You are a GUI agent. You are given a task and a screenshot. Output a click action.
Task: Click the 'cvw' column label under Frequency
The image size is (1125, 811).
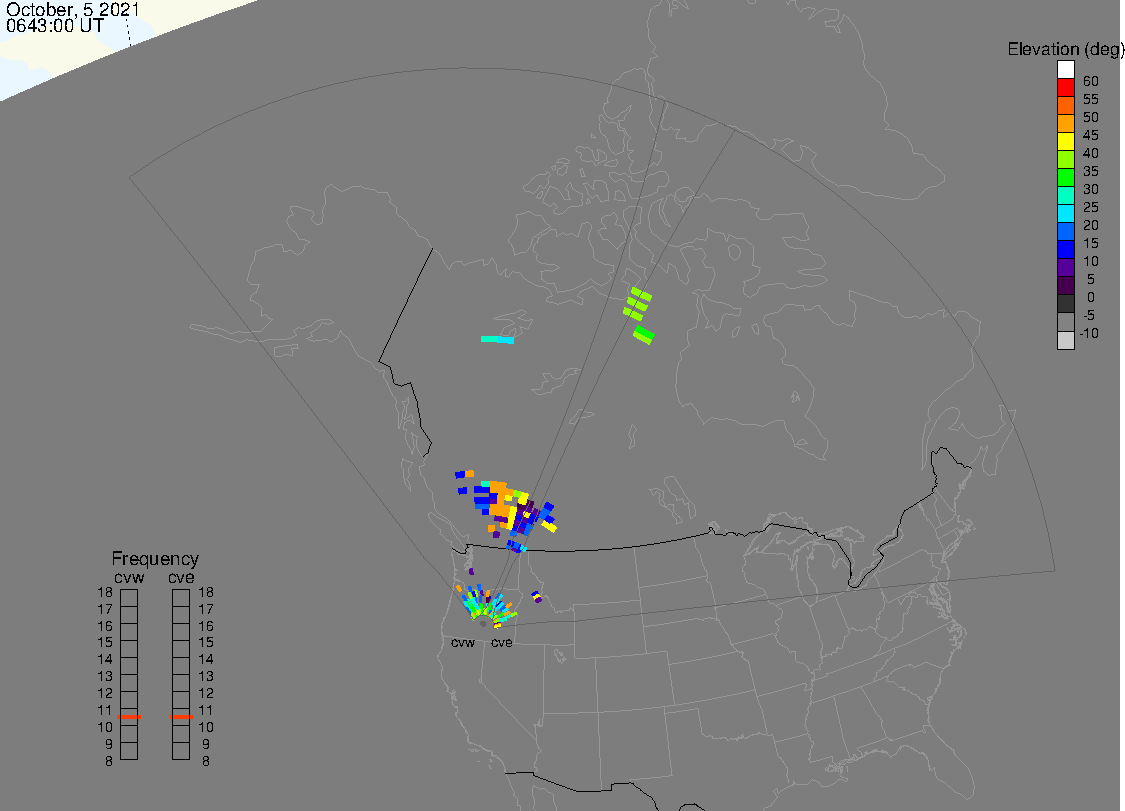point(129,578)
